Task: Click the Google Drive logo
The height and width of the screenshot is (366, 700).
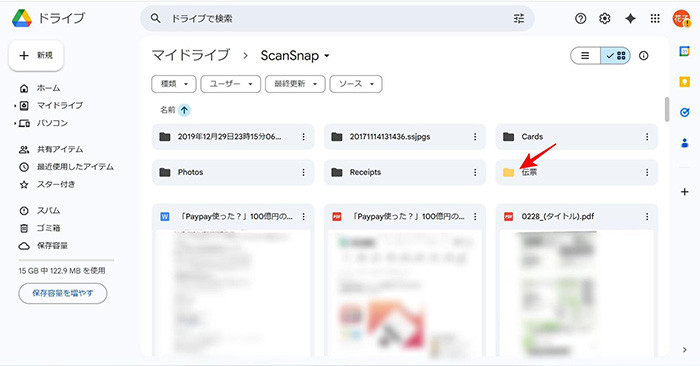Action: click(x=21, y=18)
